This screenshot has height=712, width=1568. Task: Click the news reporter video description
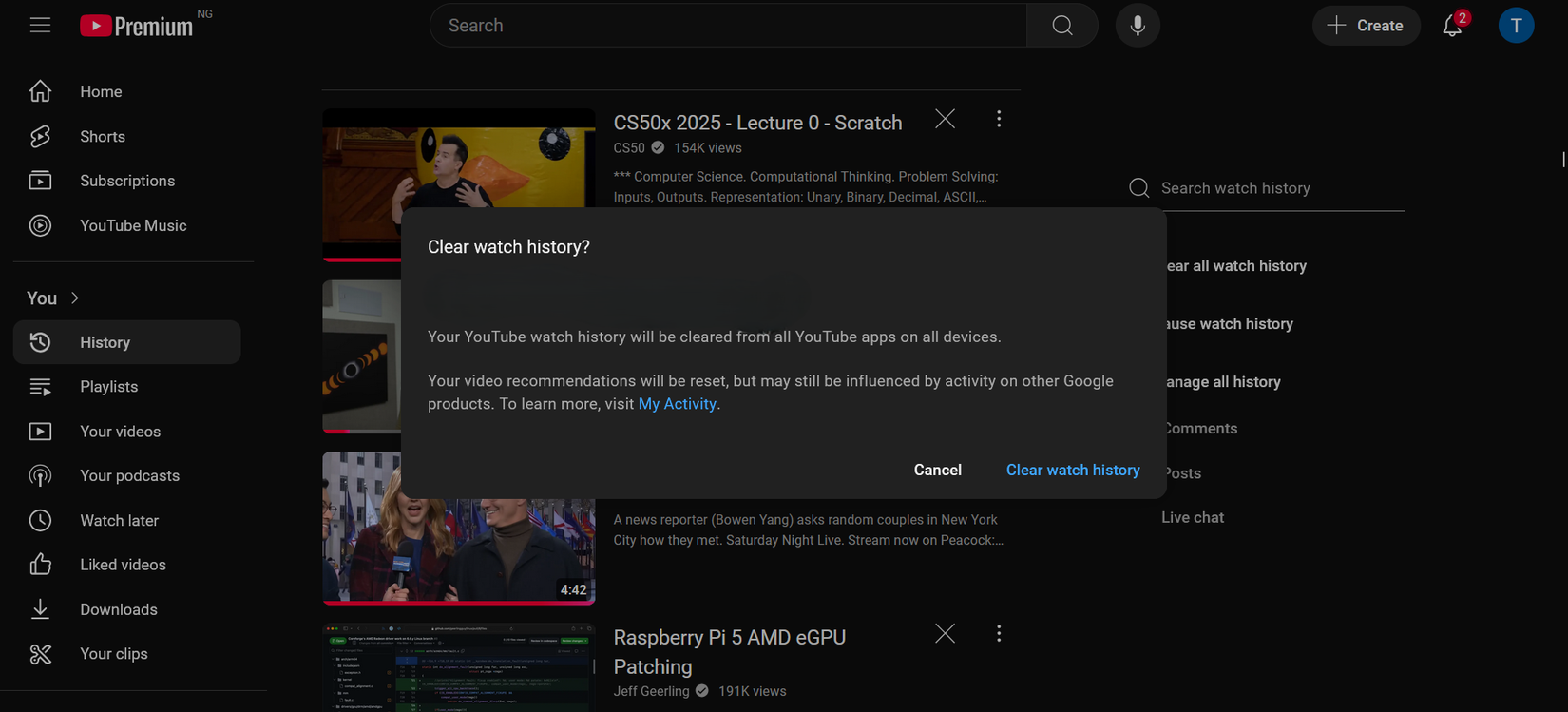809,530
